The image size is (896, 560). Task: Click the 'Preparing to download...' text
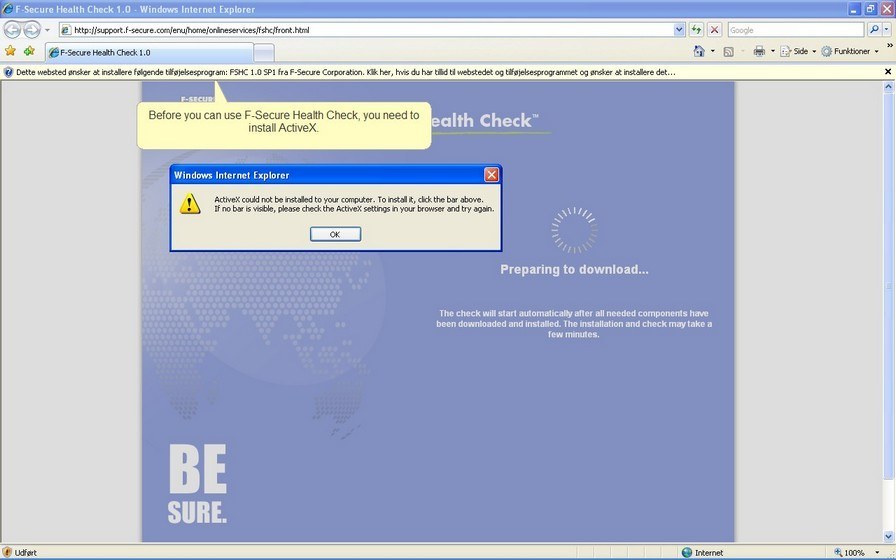[x=574, y=270]
